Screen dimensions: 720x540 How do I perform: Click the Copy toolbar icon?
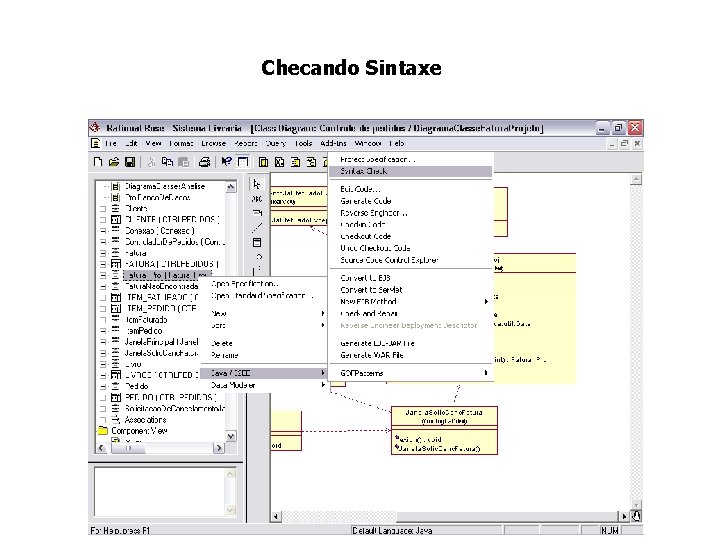(167, 162)
